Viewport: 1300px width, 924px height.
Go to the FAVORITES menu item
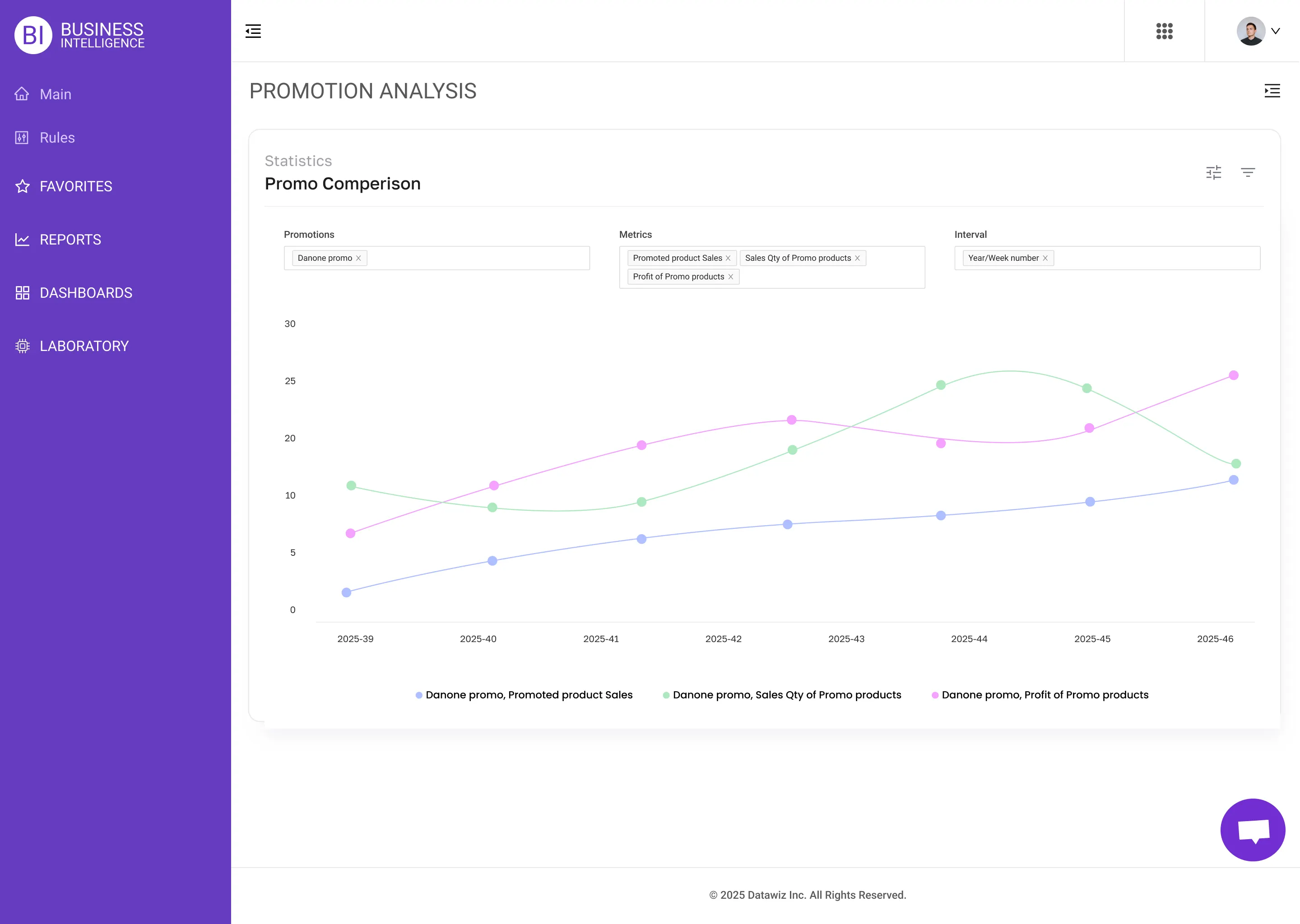(76, 186)
